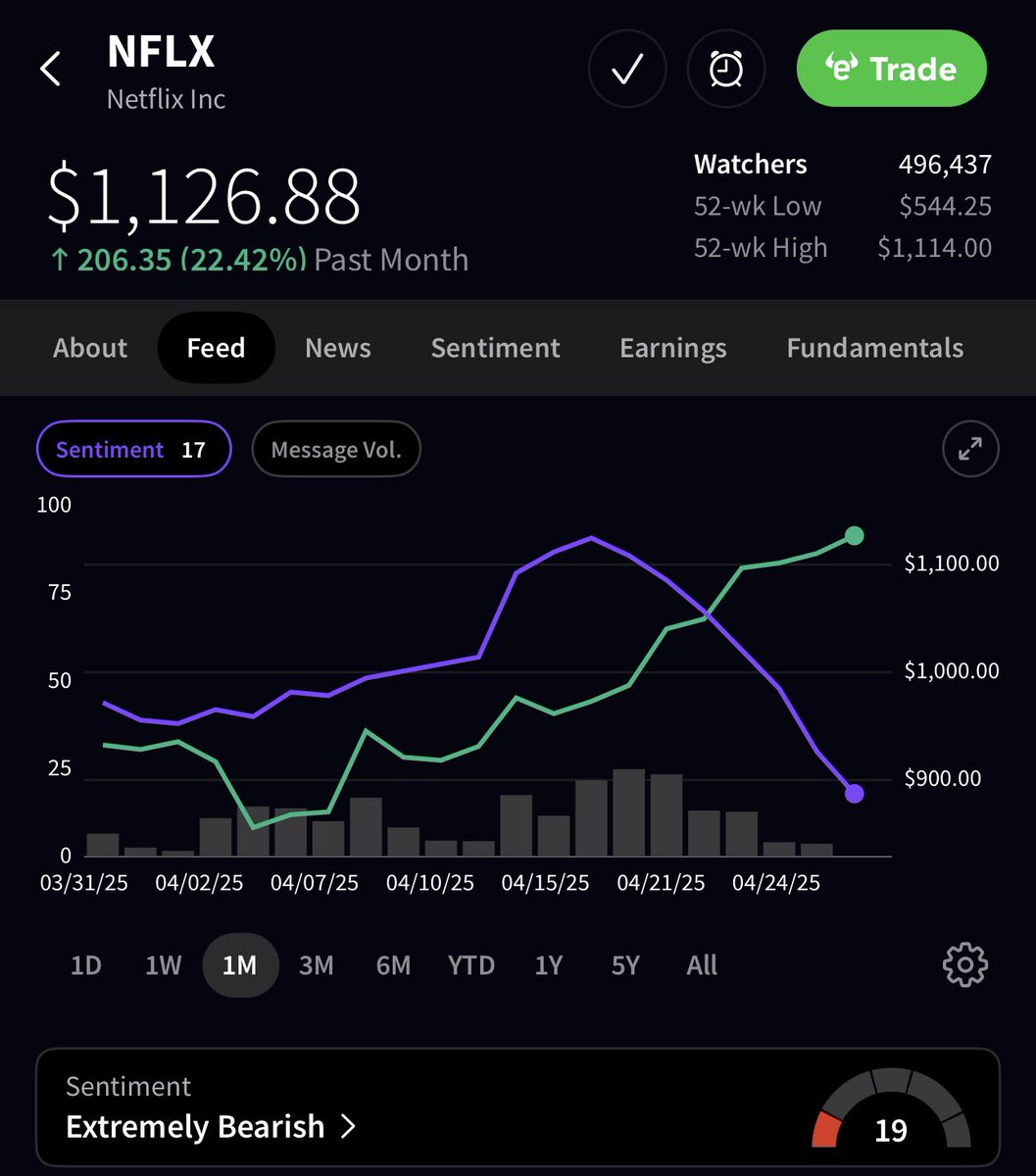Image resolution: width=1036 pixels, height=1176 pixels.
Task: Tap the $1,126.88 price
Action: pos(205,197)
